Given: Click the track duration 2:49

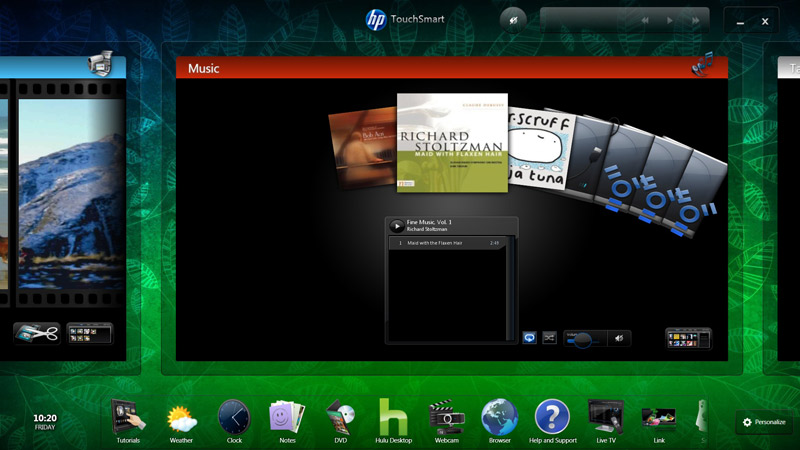Looking at the screenshot, I should click(x=494, y=243).
